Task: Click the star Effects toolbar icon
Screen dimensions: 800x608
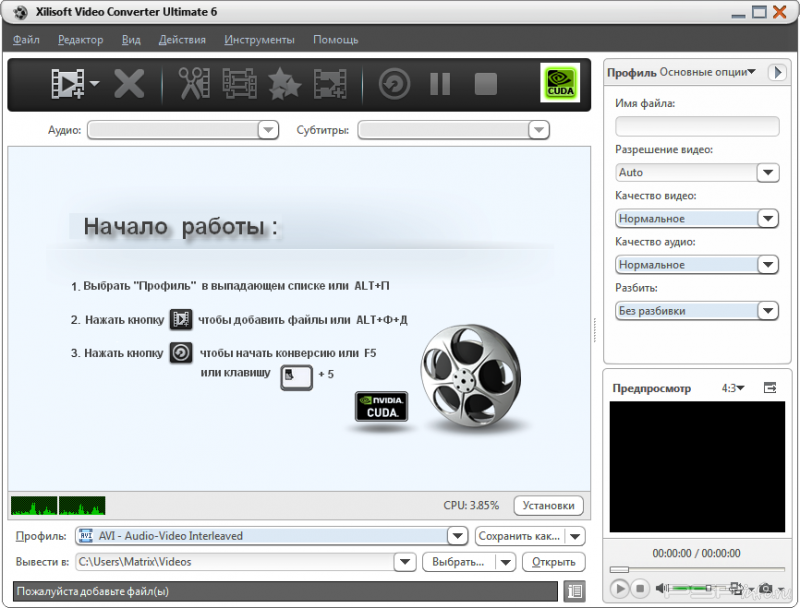Action: (284, 84)
